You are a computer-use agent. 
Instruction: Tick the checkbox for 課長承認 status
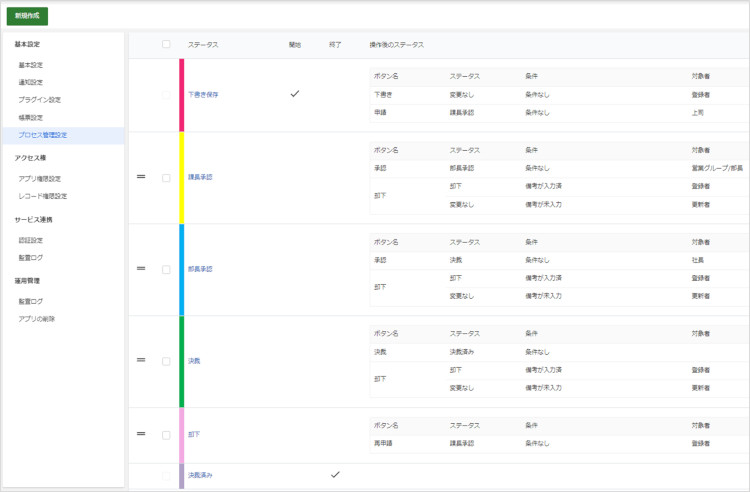pyautogui.click(x=166, y=178)
